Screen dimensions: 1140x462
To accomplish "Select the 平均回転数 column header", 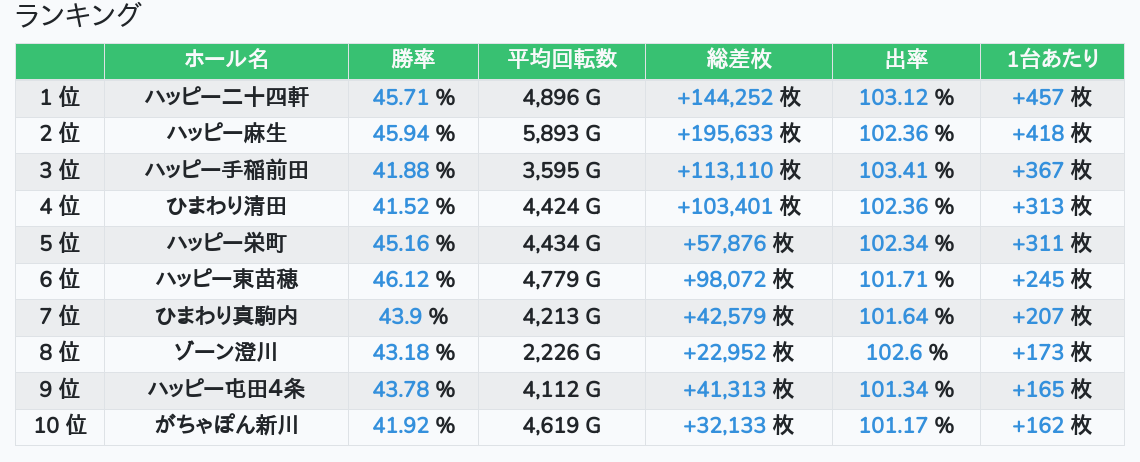I will [x=562, y=60].
